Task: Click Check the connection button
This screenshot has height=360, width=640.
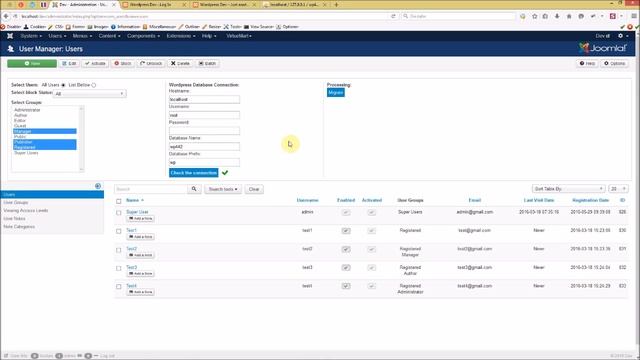Action: coord(193,173)
